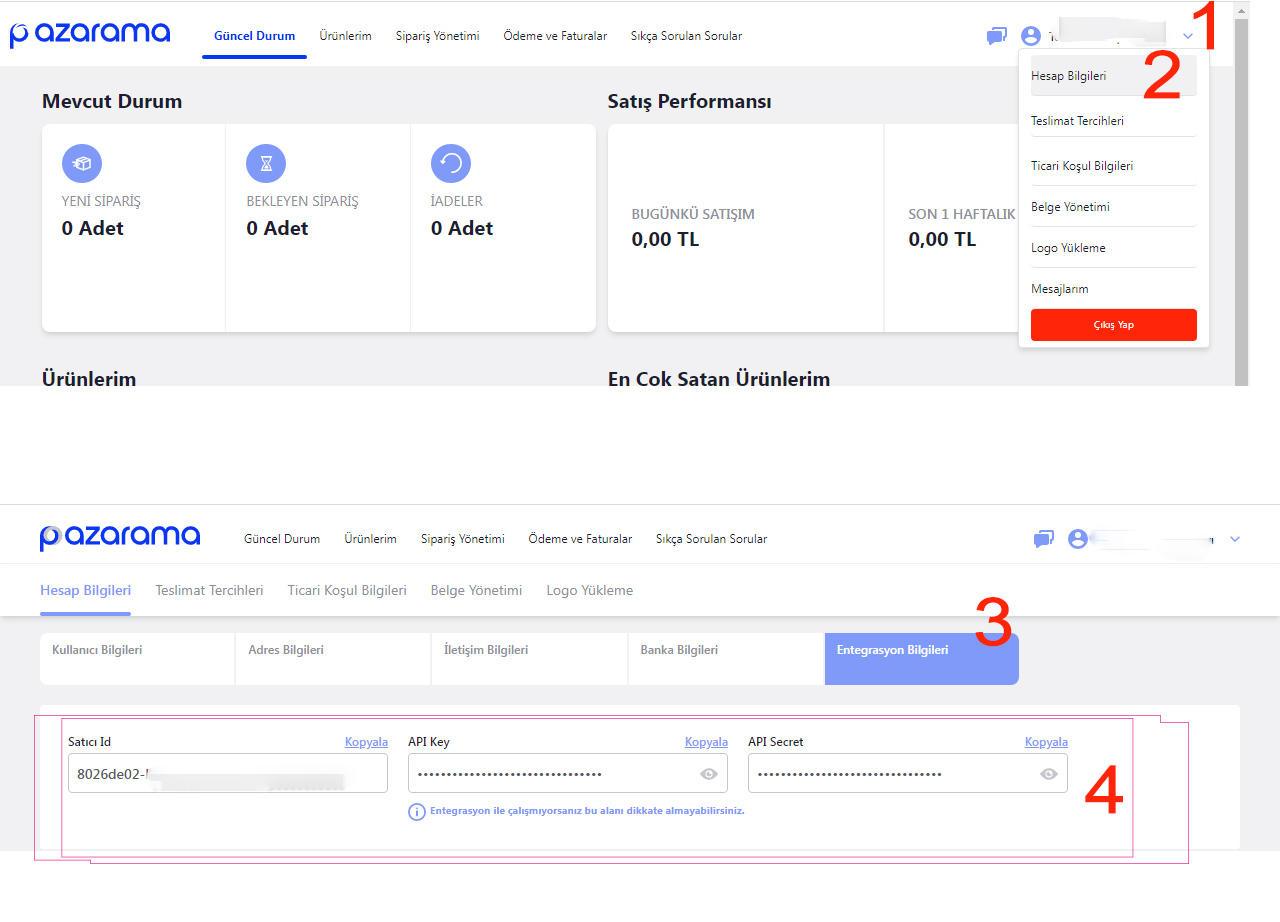Switch to the Logo Yükleme page tab
Viewport: 1280px width, 922px height.
point(590,590)
